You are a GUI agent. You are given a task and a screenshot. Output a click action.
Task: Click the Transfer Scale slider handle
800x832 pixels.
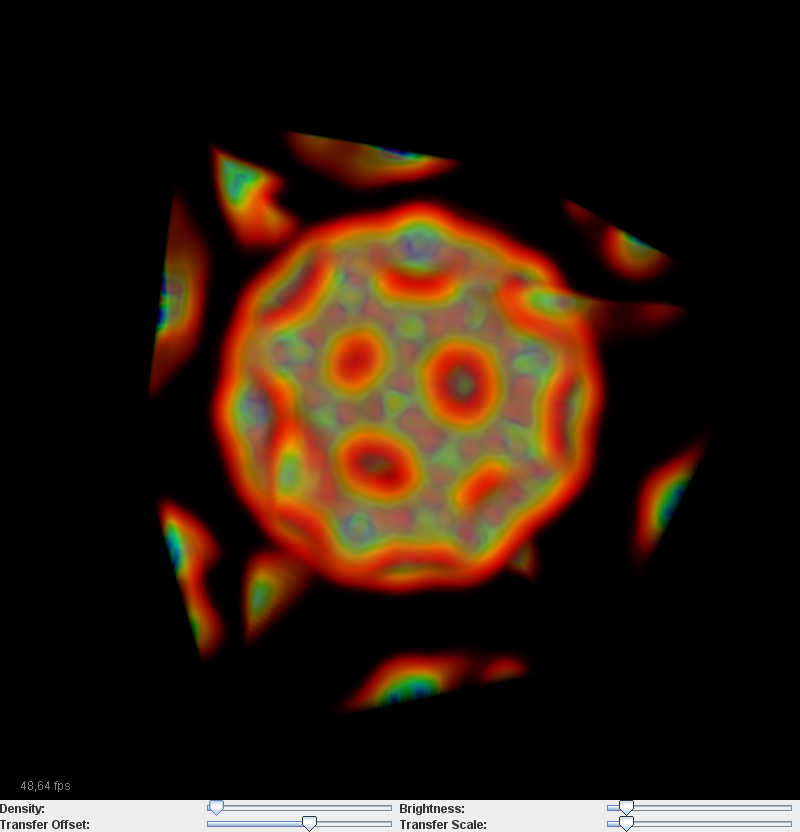coord(627,824)
